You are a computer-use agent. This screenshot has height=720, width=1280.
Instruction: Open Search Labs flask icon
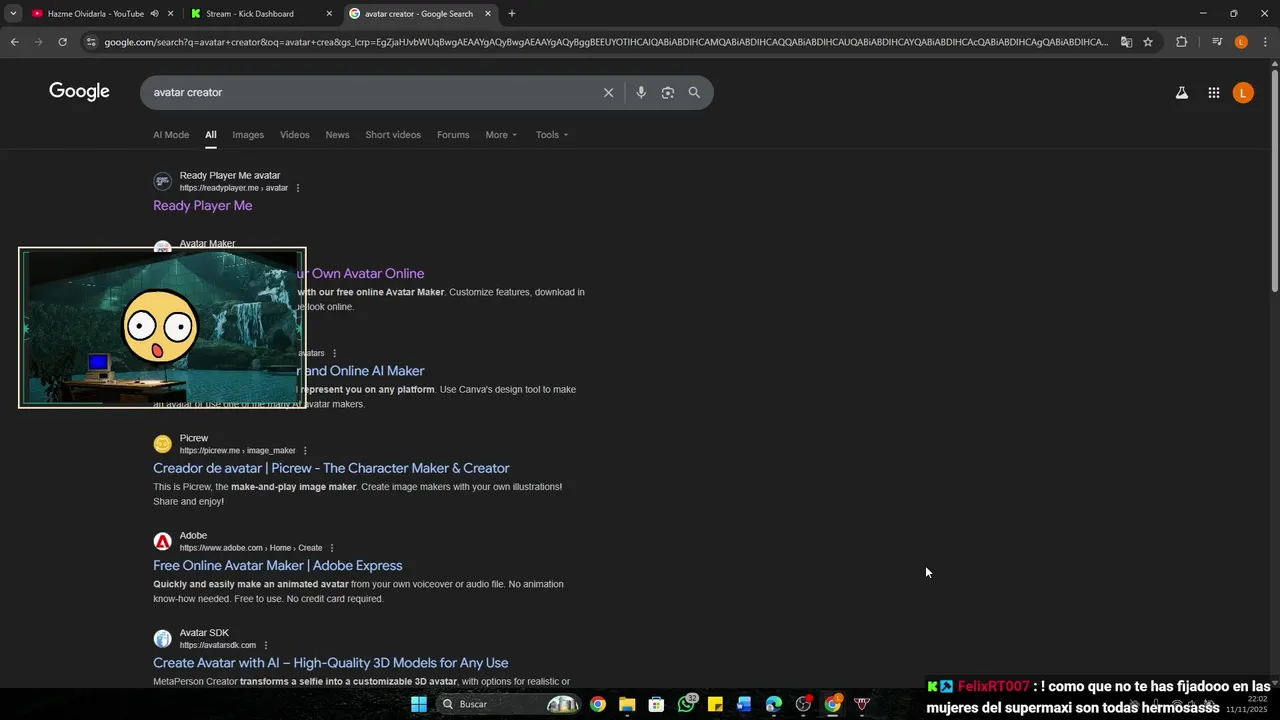1181,93
